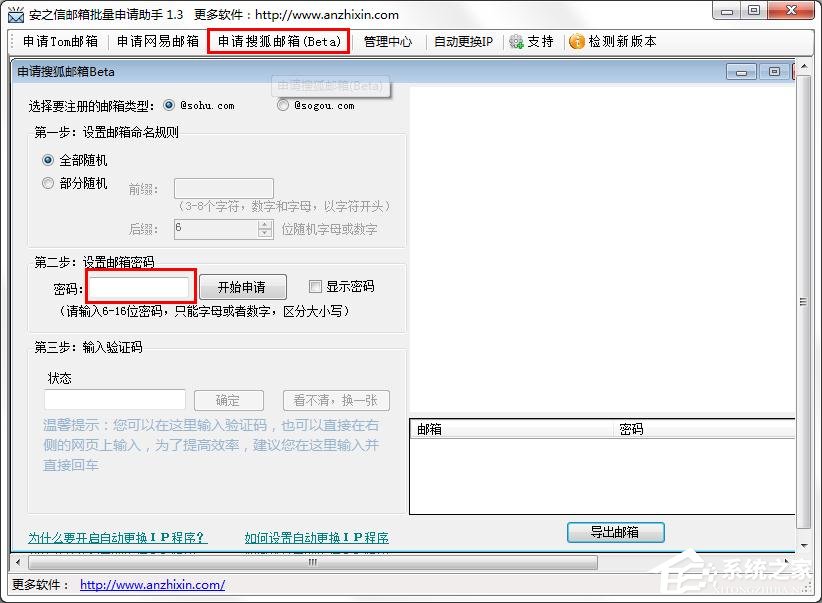Increase the 后缀 spinner value
This screenshot has height=603, width=822.
tap(265, 224)
